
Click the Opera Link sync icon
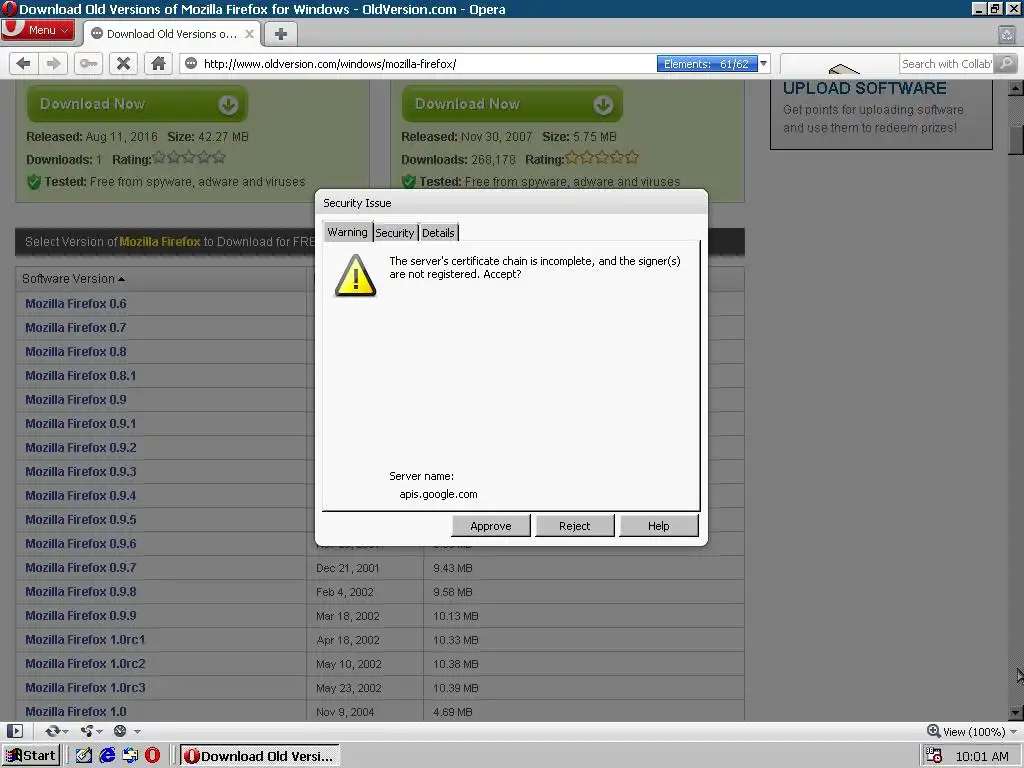point(52,731)
